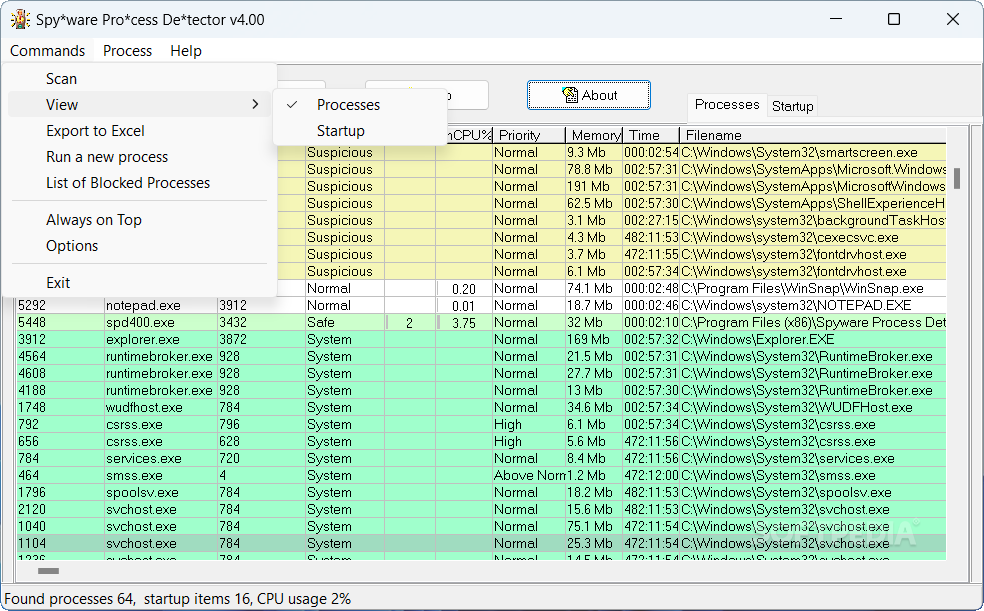Open the Commands menu
The height and width of the screenshot is (611, 984).
coord(48,51)
